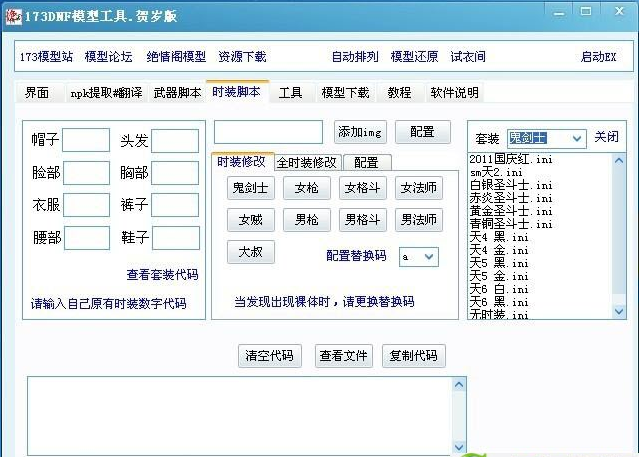The width and height of the screenshot is (639, 457).
Task: Click the 添加img button
Action: [359, 132]
